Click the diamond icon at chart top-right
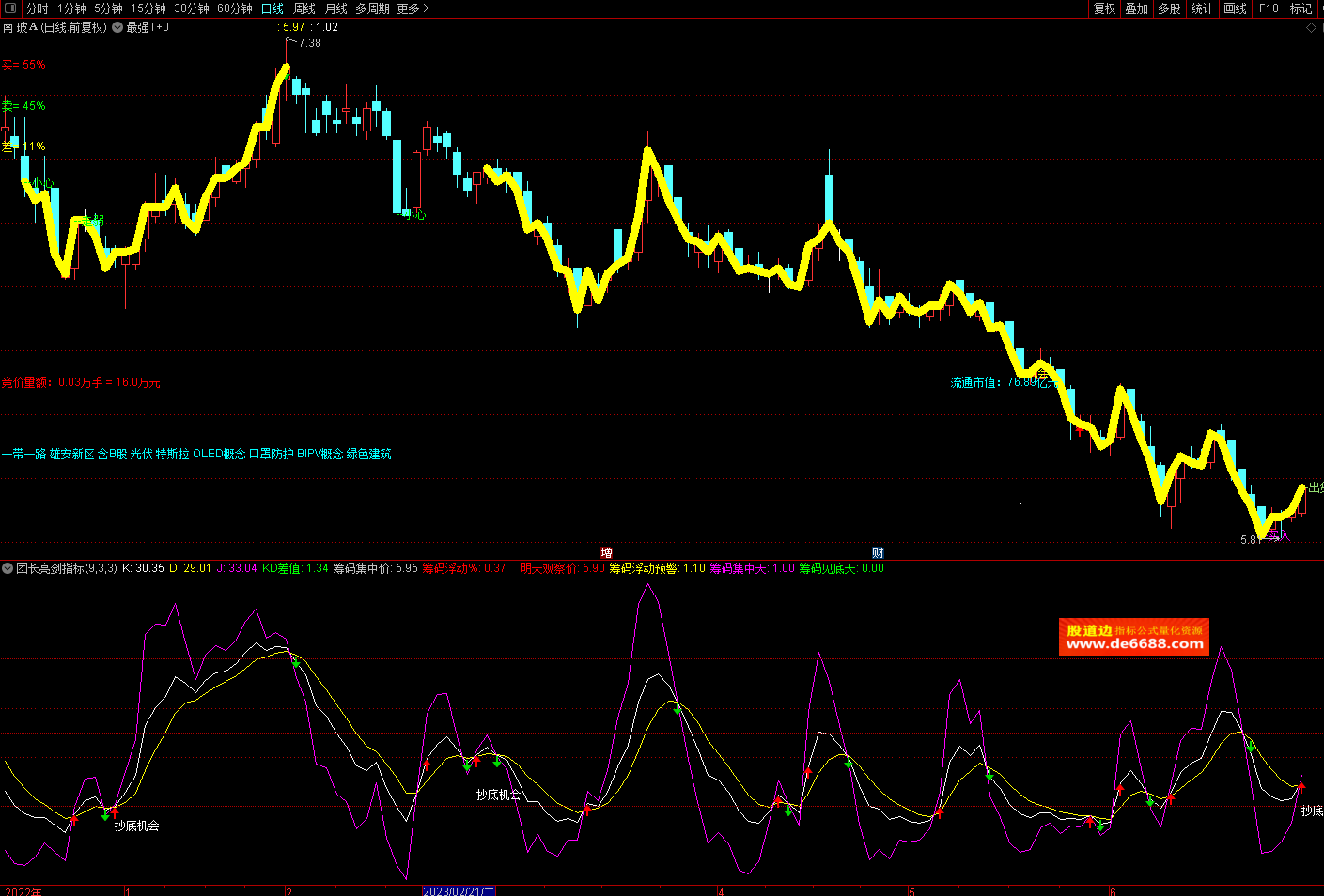 1312,27
